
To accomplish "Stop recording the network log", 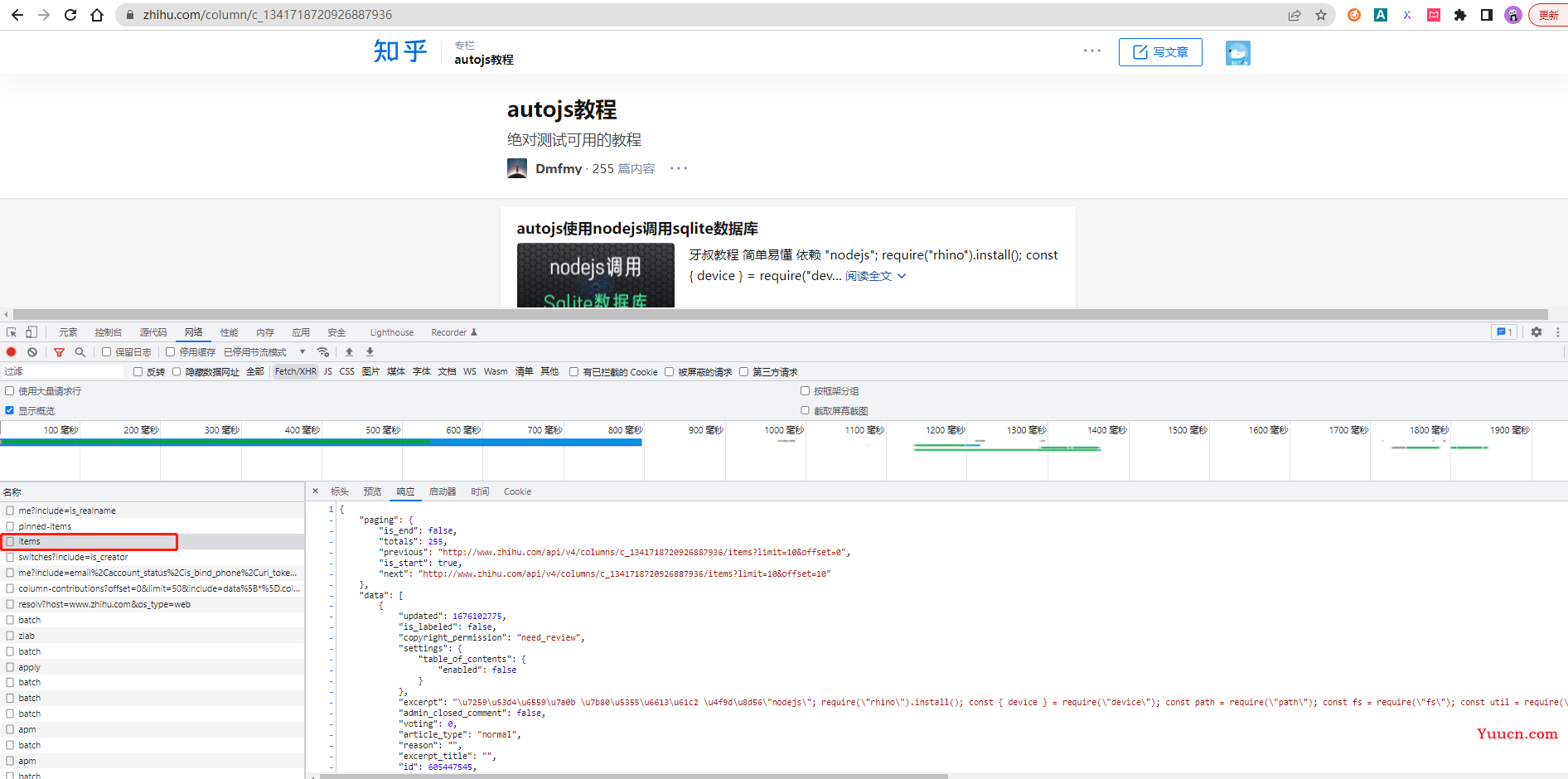I will coord(12,352).
